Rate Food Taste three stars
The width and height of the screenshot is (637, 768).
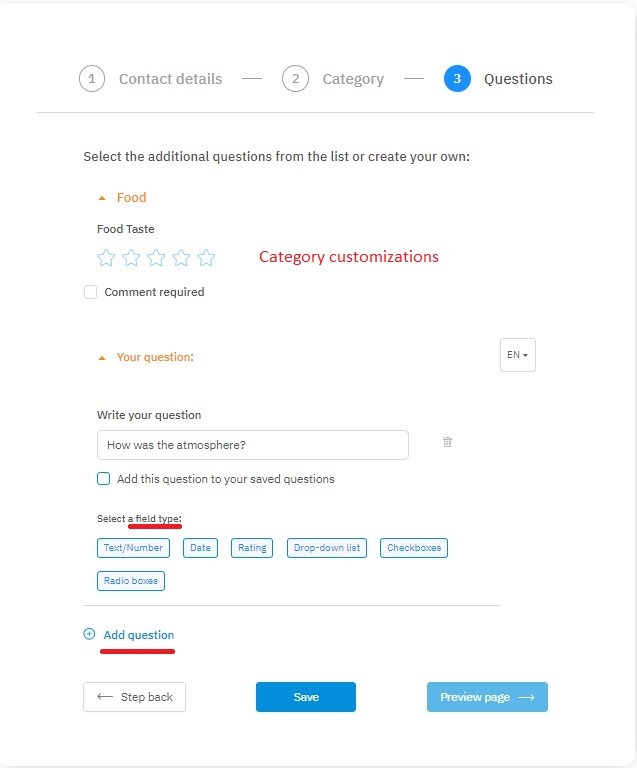click(156, 258)
